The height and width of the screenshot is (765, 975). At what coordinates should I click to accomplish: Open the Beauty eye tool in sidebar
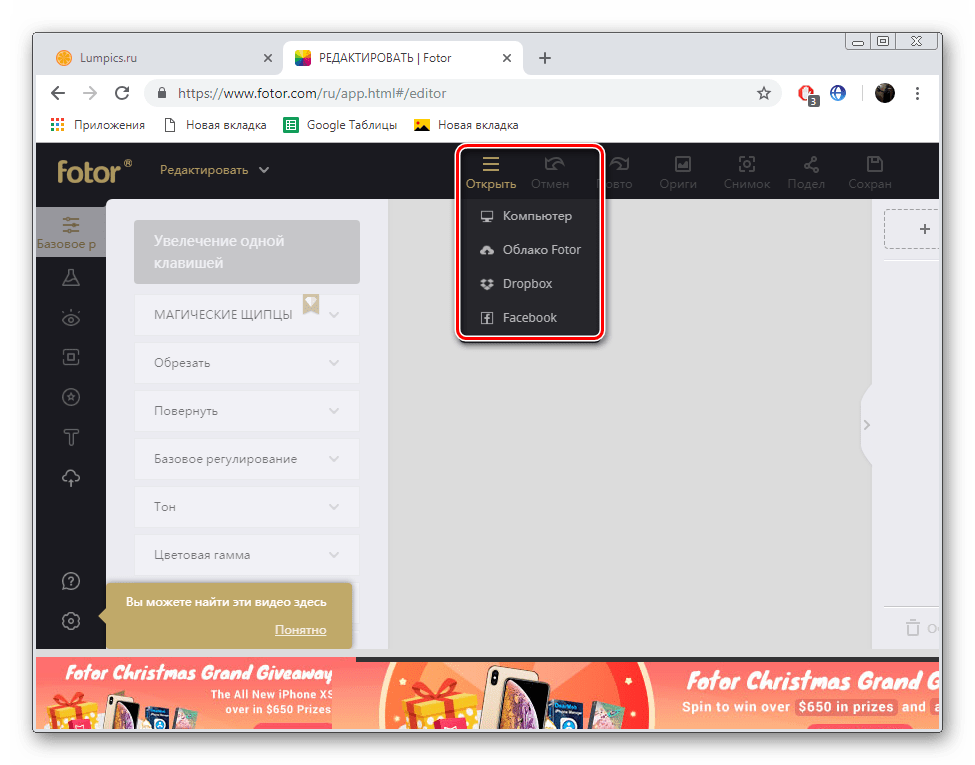point(71,318)
